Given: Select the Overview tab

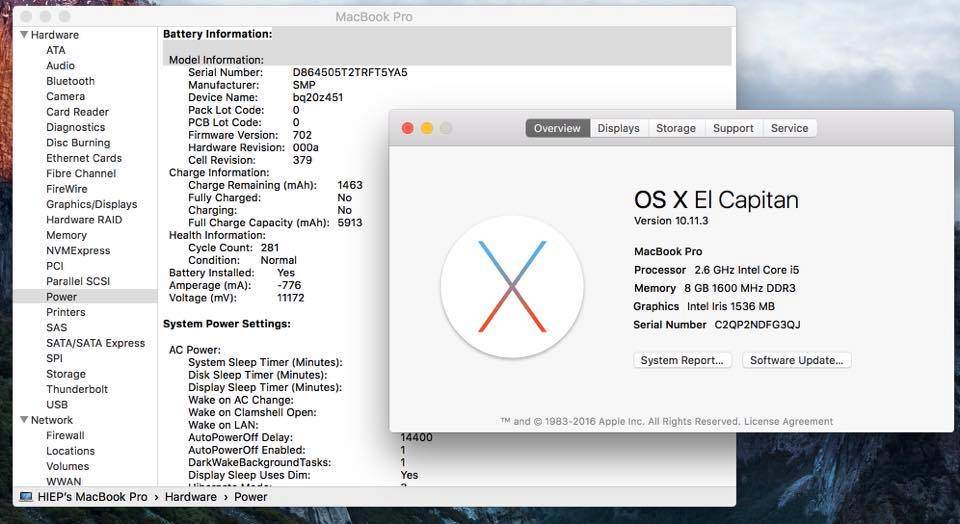Looking at the screenshot, I should coord(557,128).
